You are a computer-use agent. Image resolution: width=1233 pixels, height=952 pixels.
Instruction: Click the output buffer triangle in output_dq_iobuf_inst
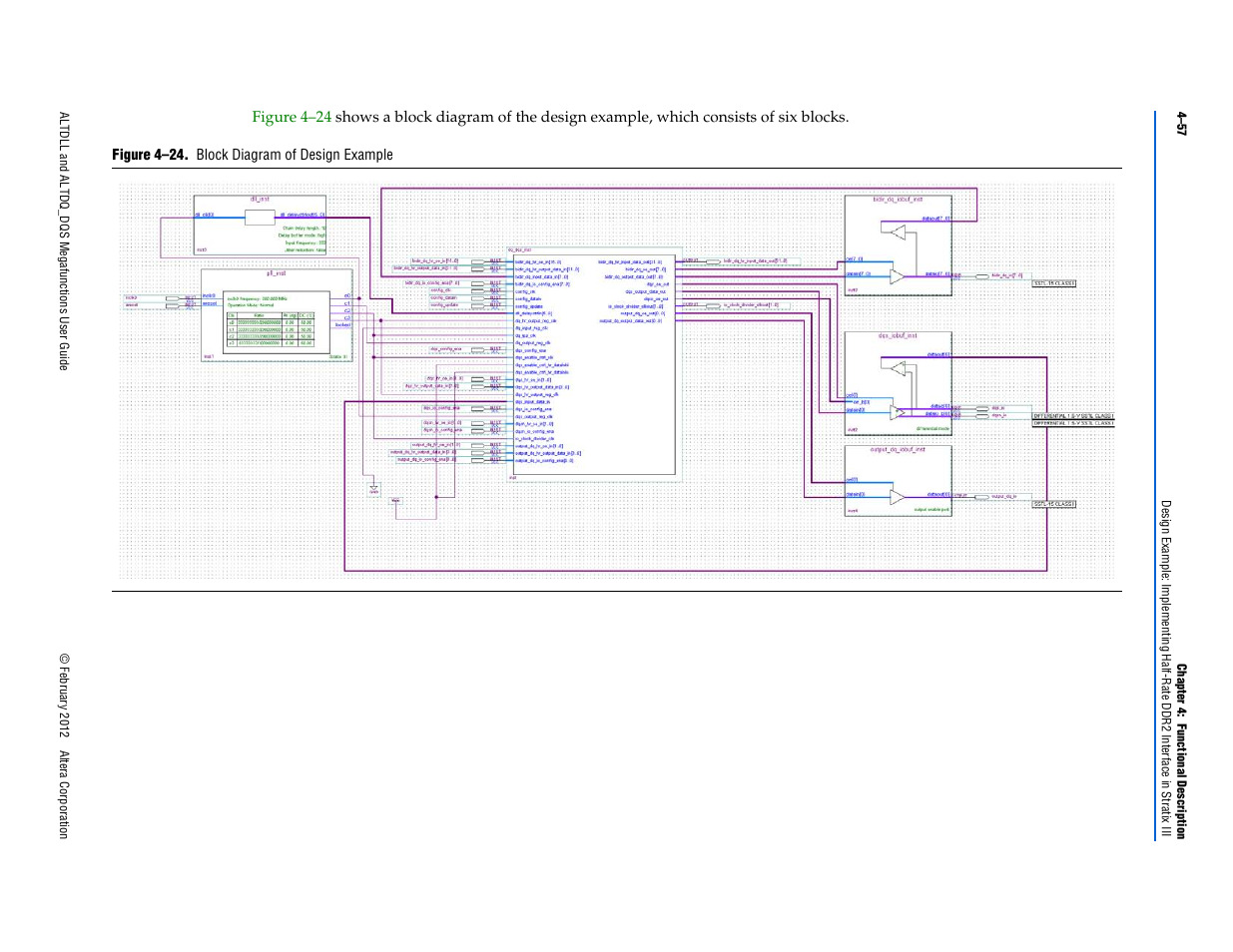click(x=897, y=496)
